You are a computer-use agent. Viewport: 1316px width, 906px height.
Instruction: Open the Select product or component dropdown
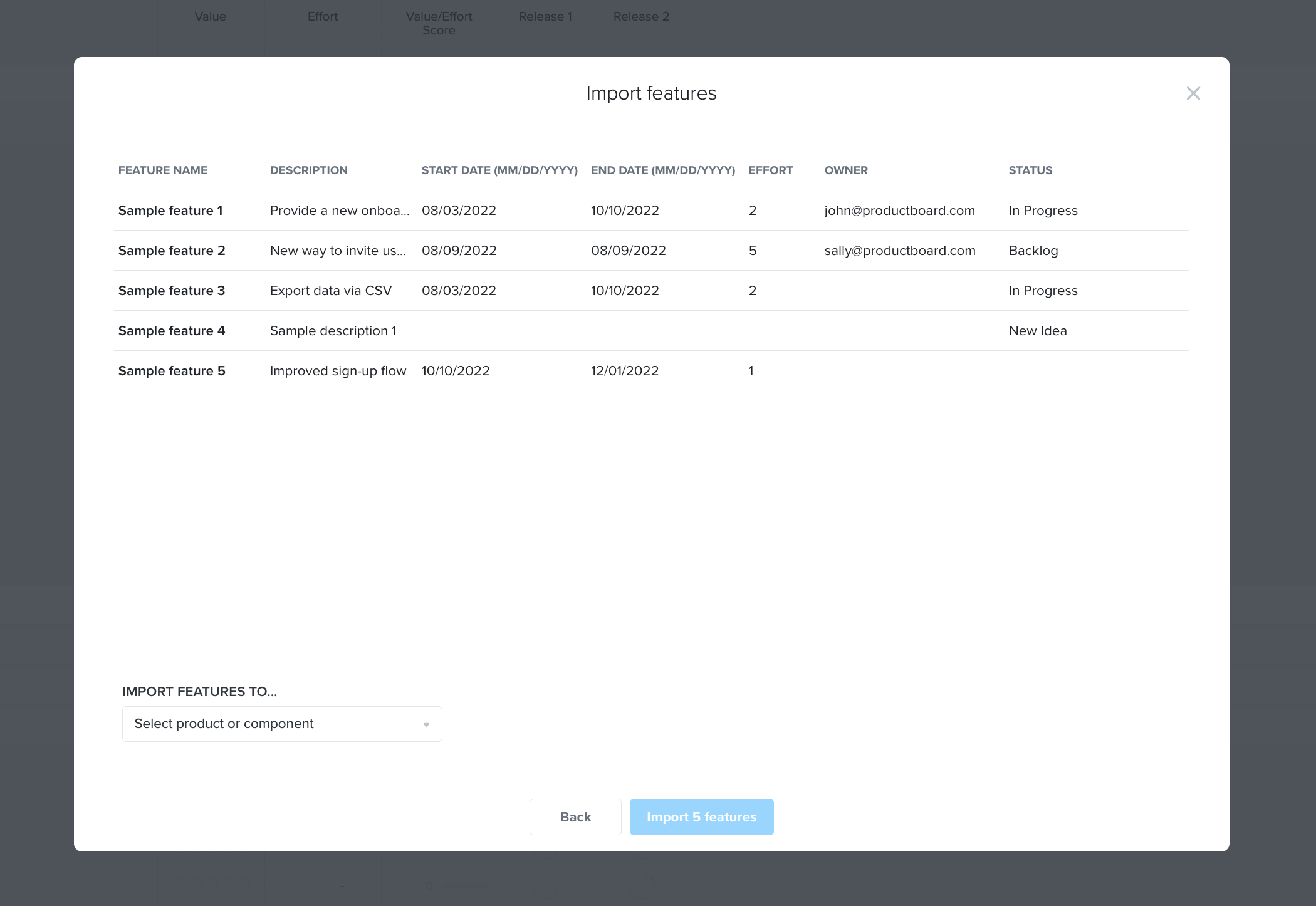282,724
